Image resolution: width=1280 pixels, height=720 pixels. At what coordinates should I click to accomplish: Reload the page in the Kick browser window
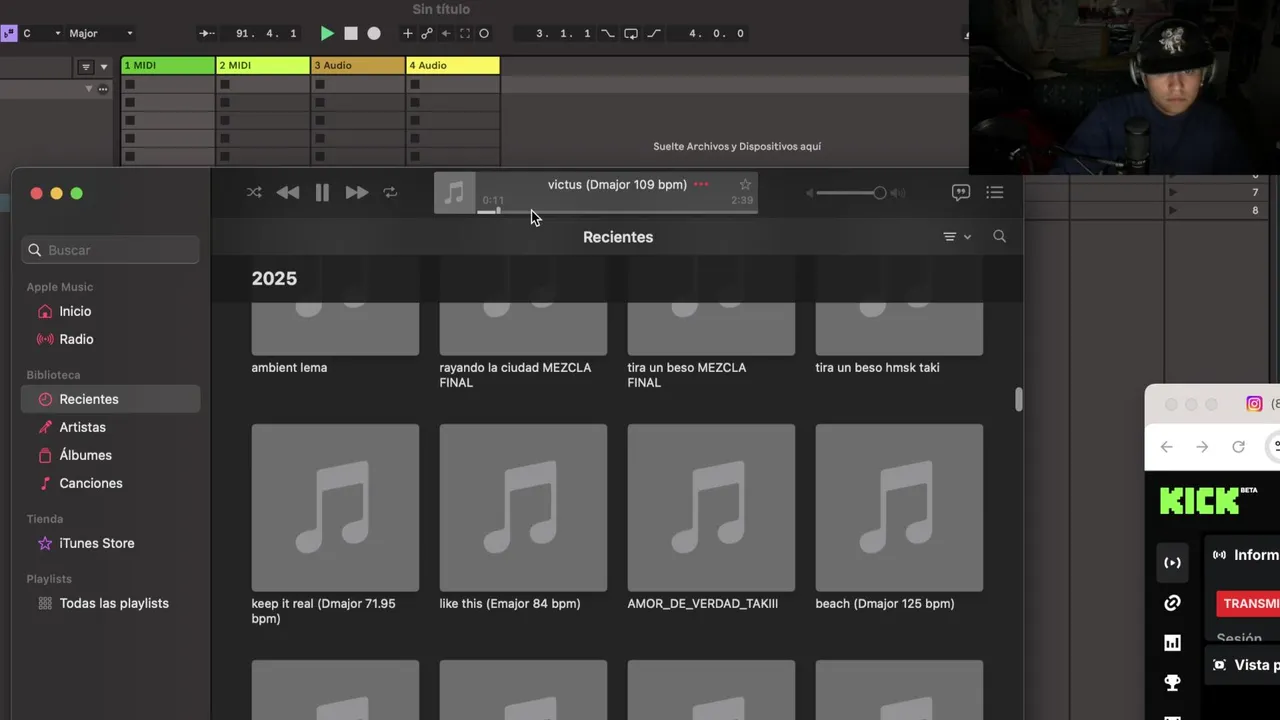coord(1238,447)
